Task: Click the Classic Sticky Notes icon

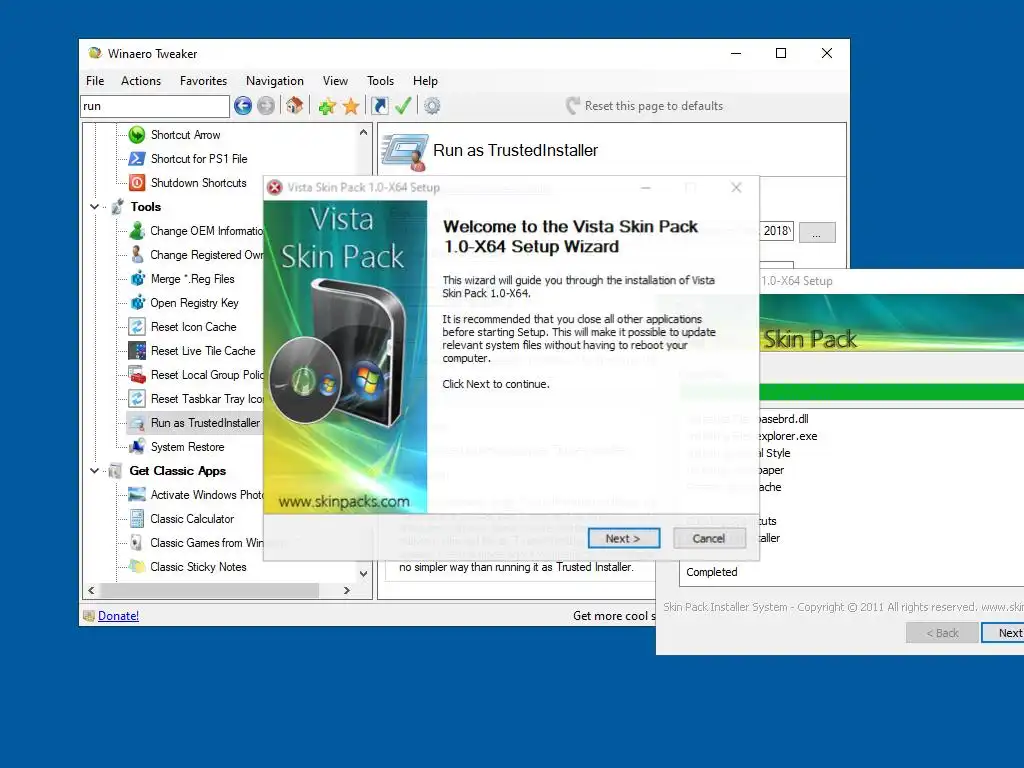Action: tap(136, 566)
